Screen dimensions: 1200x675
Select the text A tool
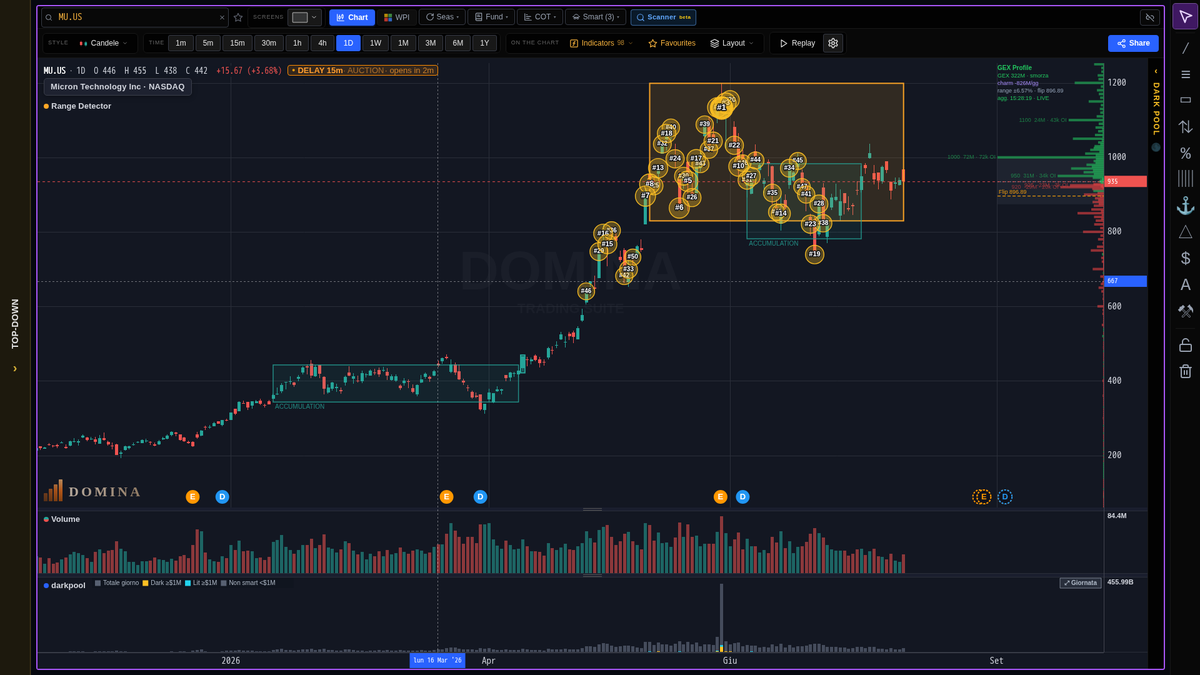point(1185,285)
